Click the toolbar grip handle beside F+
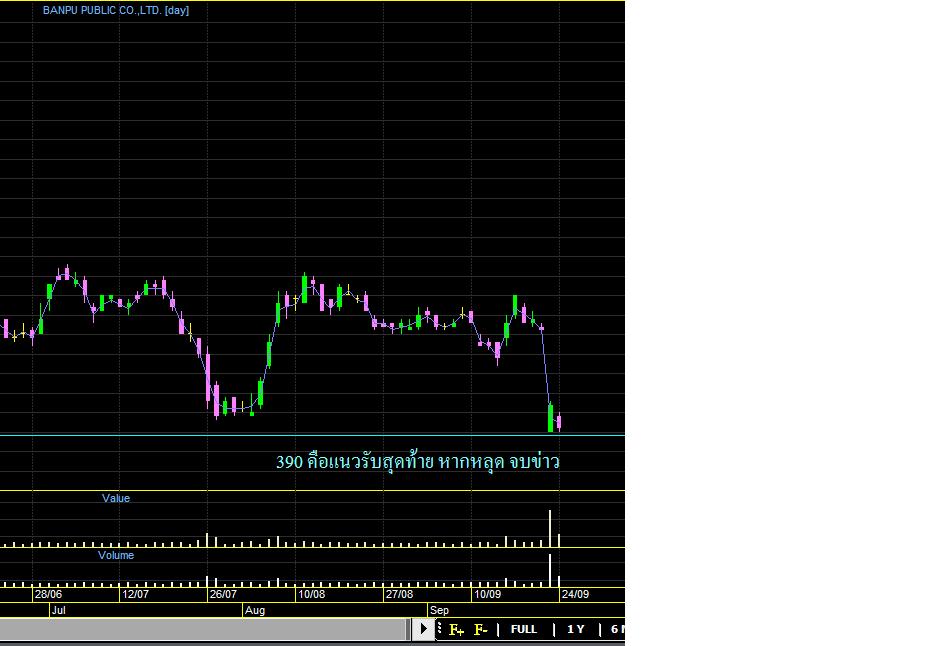This screenshot has height=646, width=937. point(441,629)
